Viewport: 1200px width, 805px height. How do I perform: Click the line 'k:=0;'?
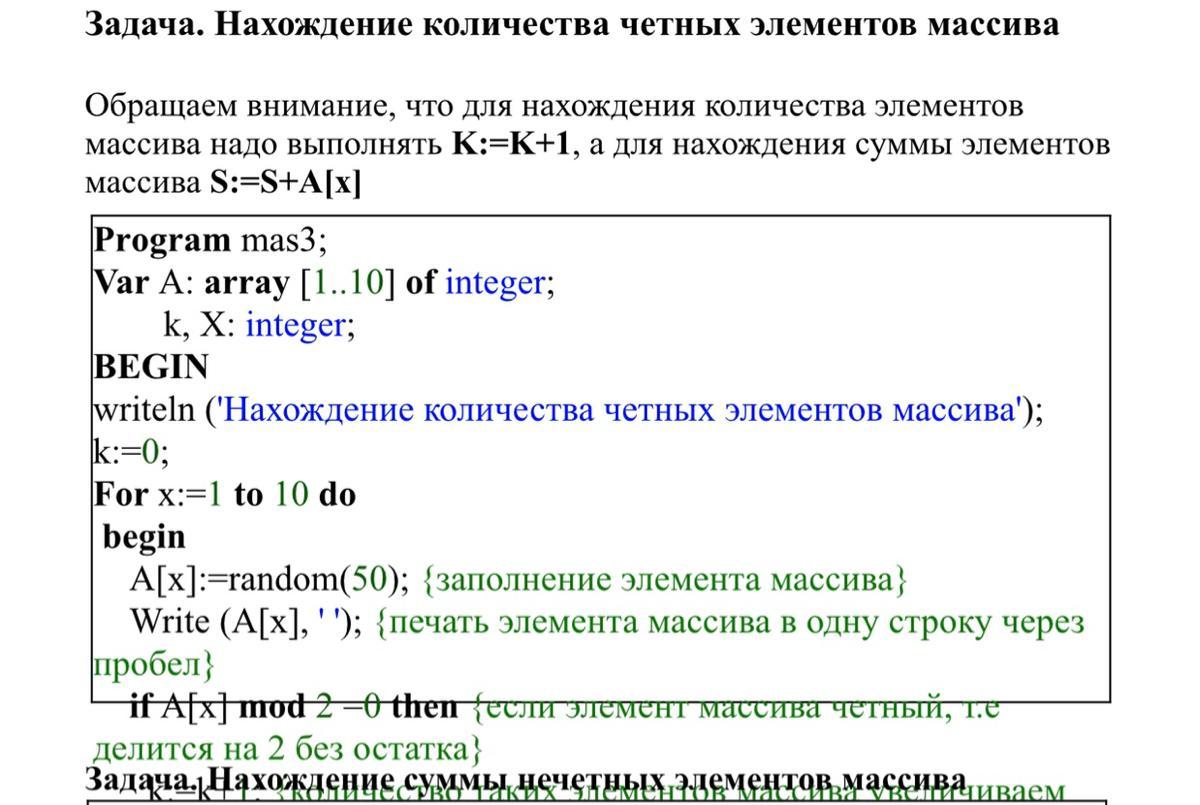coord(131,452)
